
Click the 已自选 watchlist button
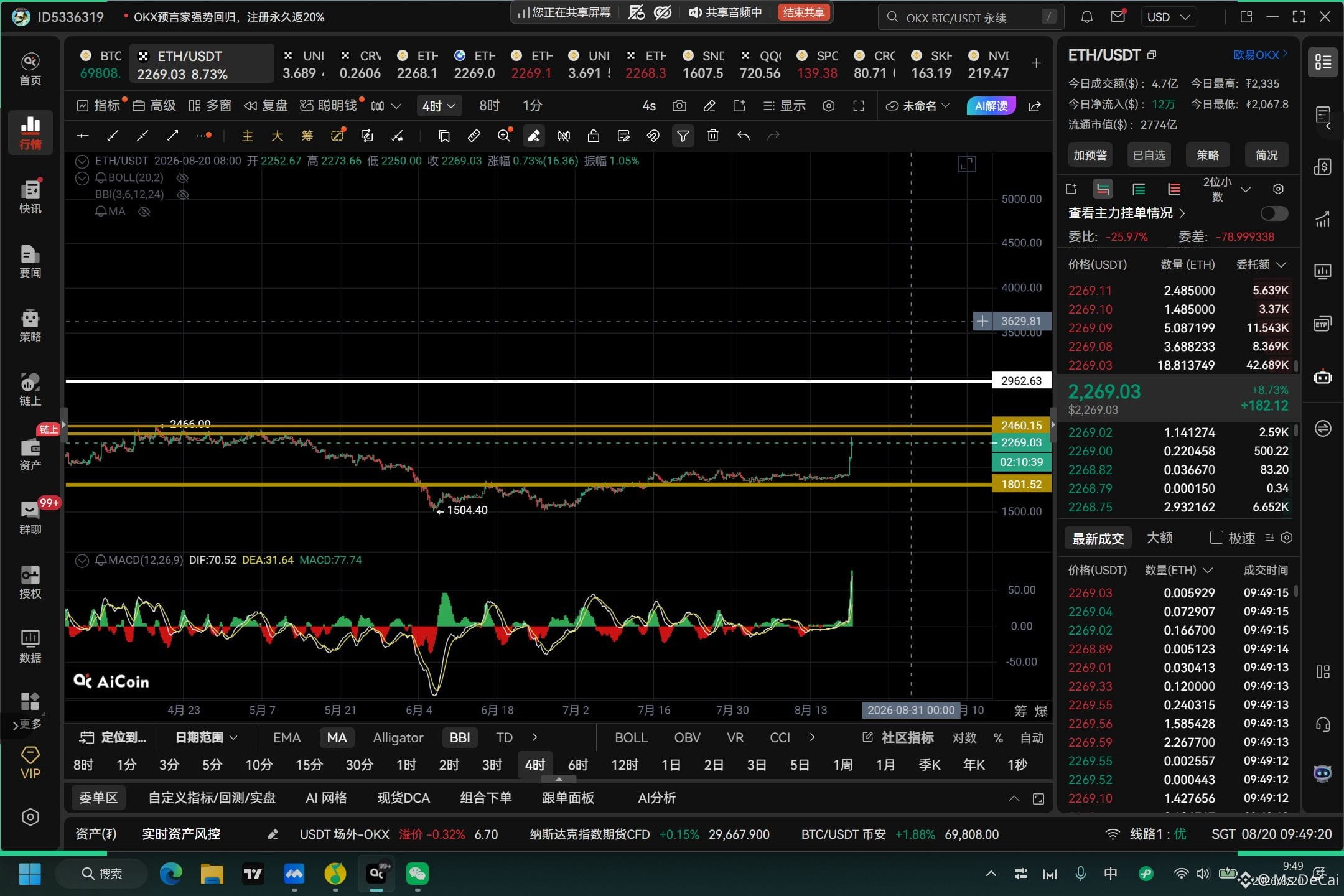(1149, 155)
